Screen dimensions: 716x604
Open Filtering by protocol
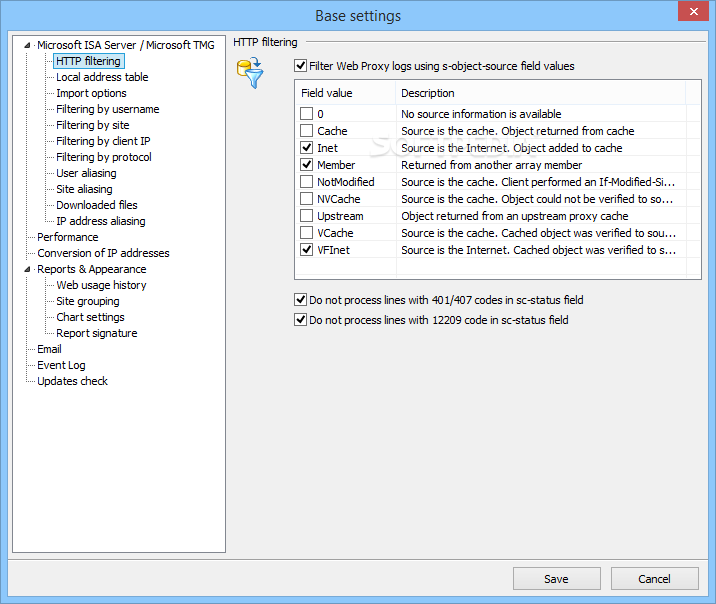click(x=104, y=157)
